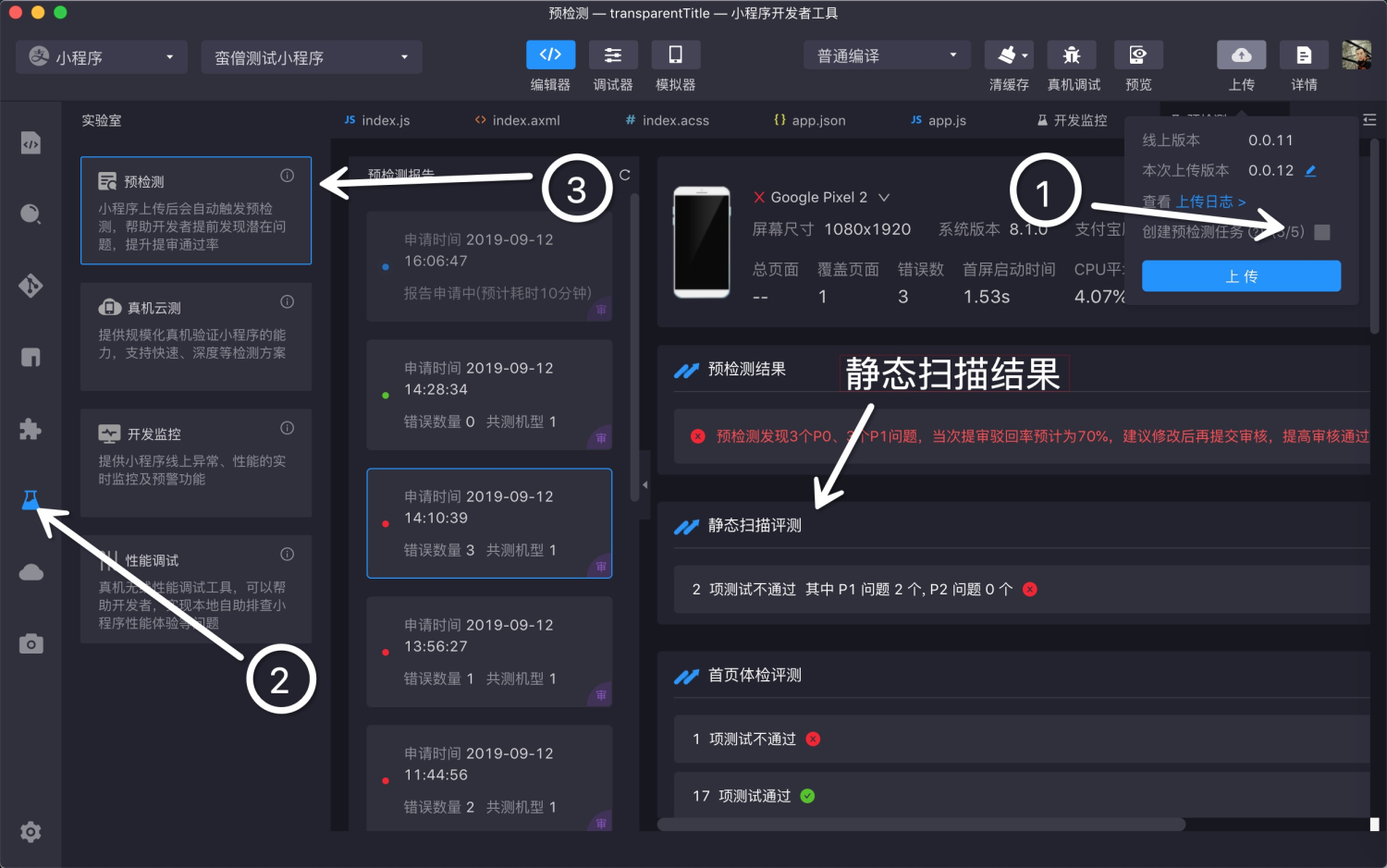Toggle the 模拟器 simulator panel
Viewport: 1387px width, 868px height.
[x=675, y=55]
